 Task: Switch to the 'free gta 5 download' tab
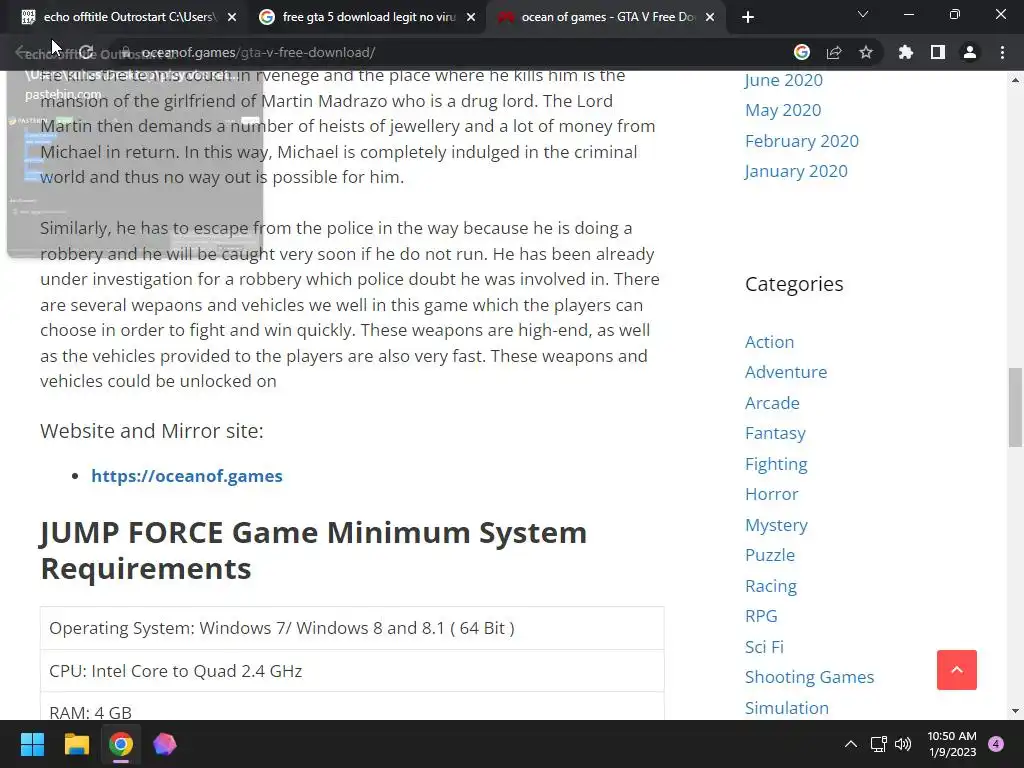pyautogui.click(x=366, y=17)
